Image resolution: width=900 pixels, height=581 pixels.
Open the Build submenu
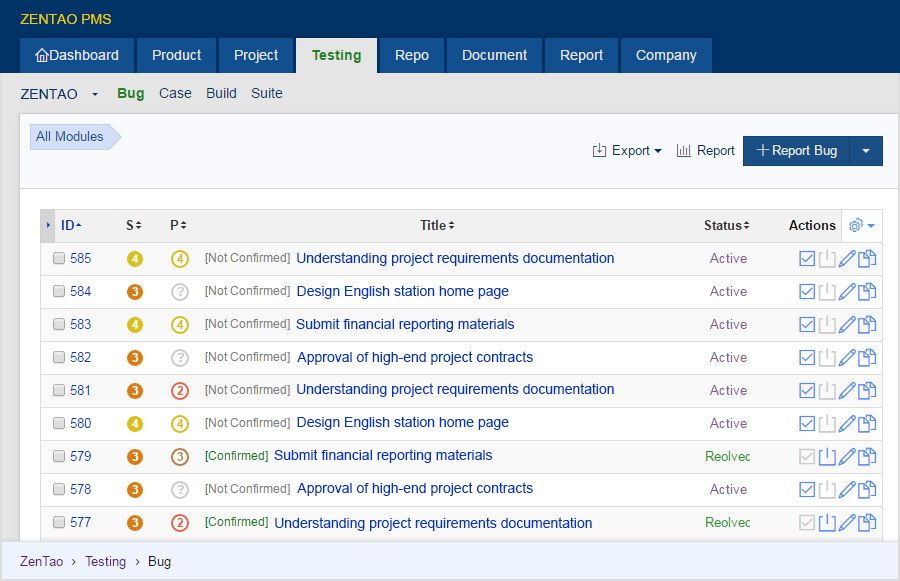click(221, 94)
